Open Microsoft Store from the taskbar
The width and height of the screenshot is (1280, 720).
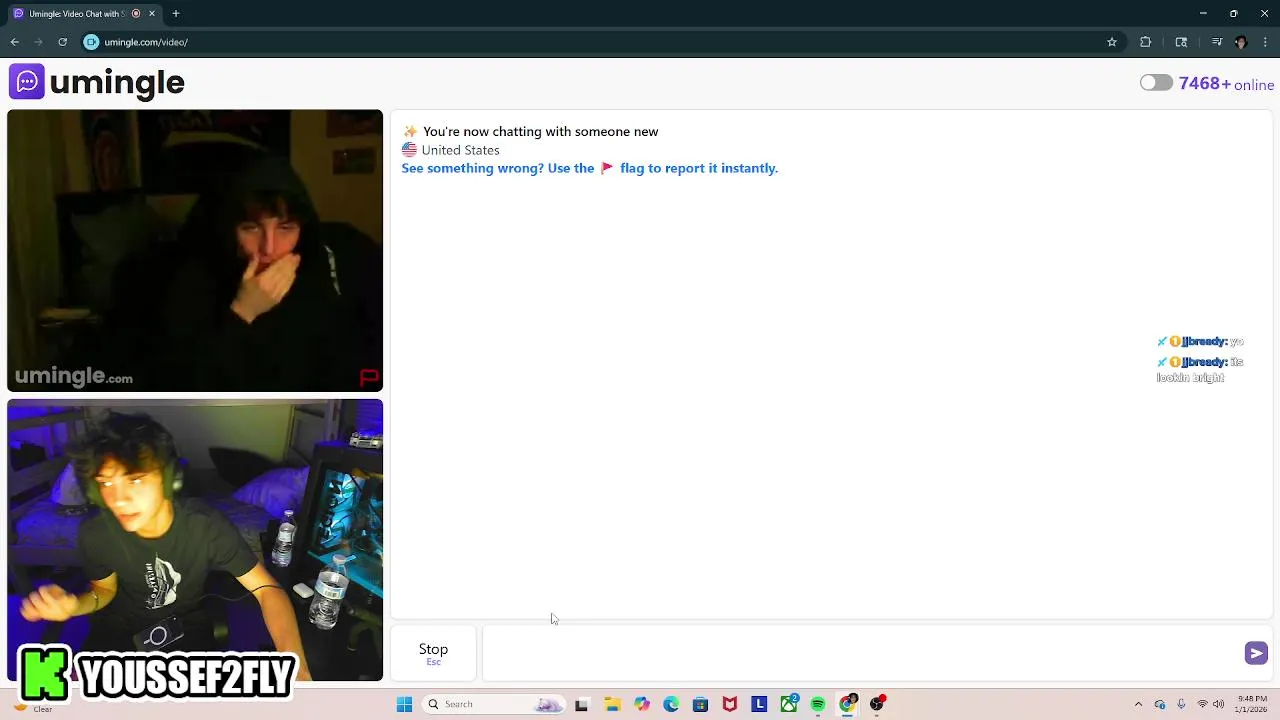tap(700, 704)
